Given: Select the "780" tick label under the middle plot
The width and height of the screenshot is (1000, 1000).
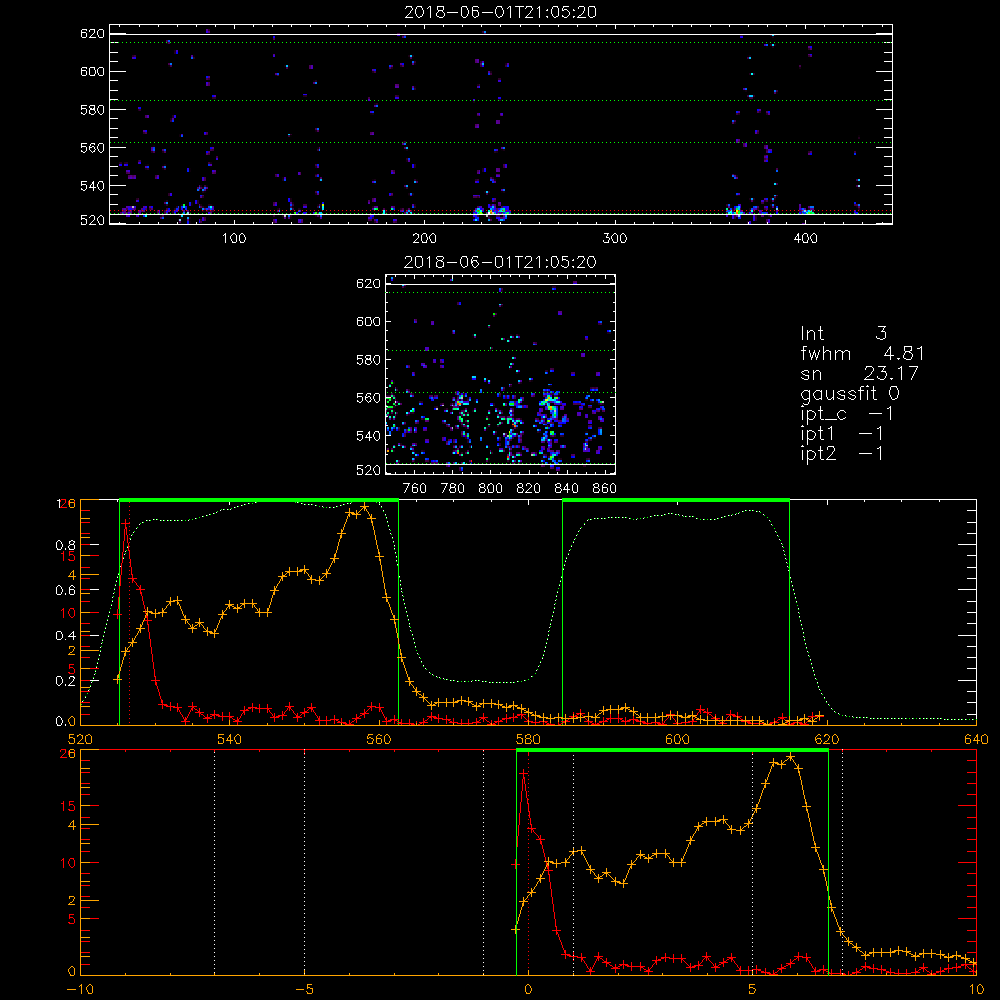Looking at the screenshot, I should 453,489.
